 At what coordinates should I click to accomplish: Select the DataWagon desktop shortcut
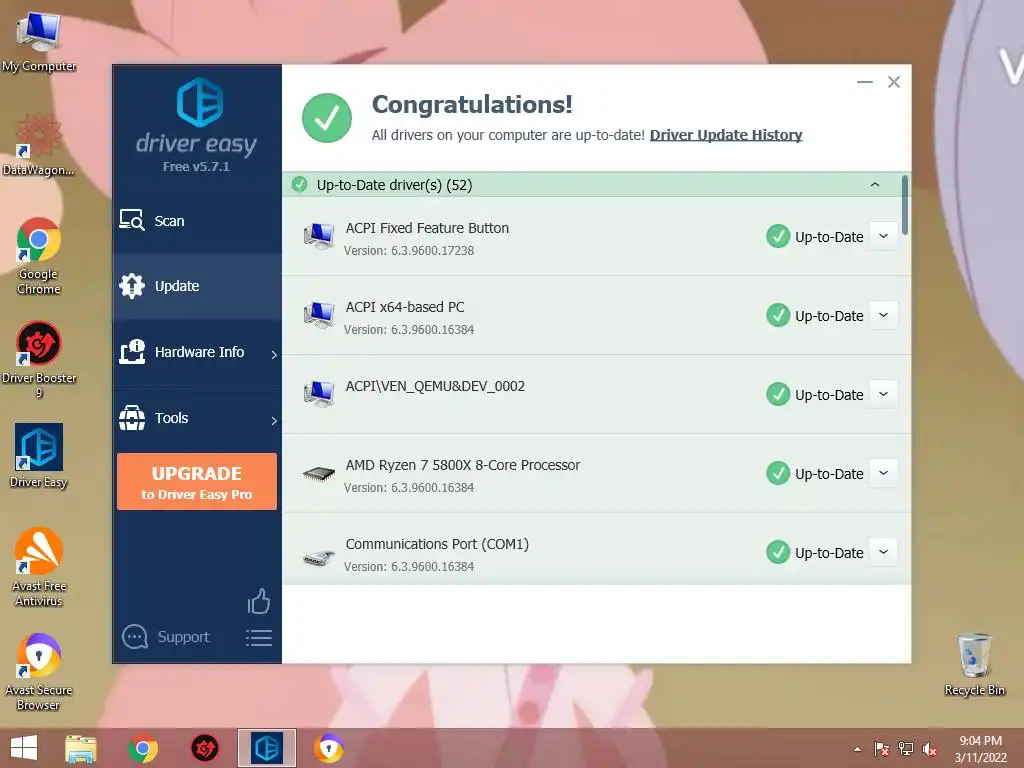tap(39, 144)
